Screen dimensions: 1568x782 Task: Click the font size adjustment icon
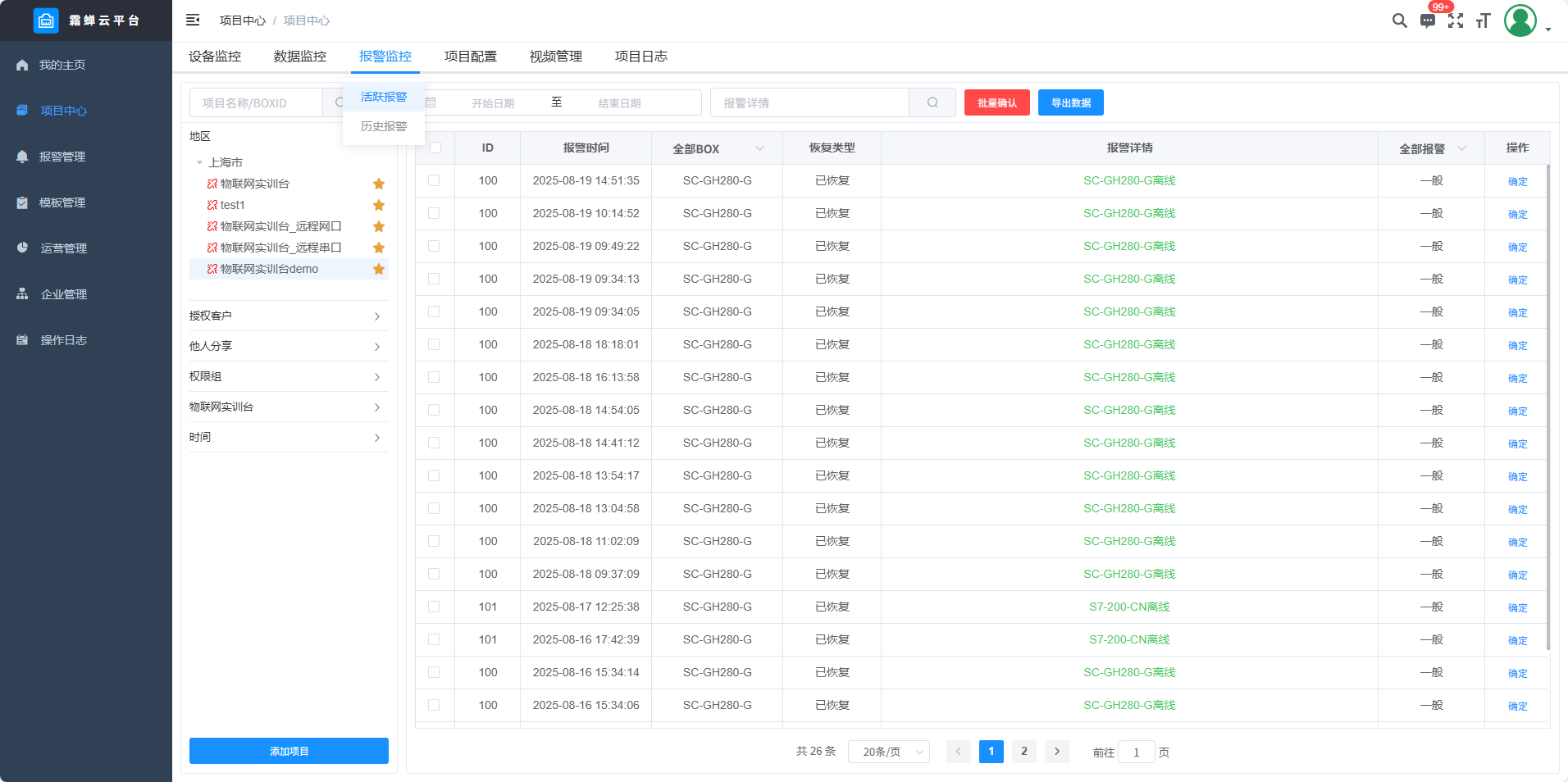pyautogui.click(x=1483, y=20)
